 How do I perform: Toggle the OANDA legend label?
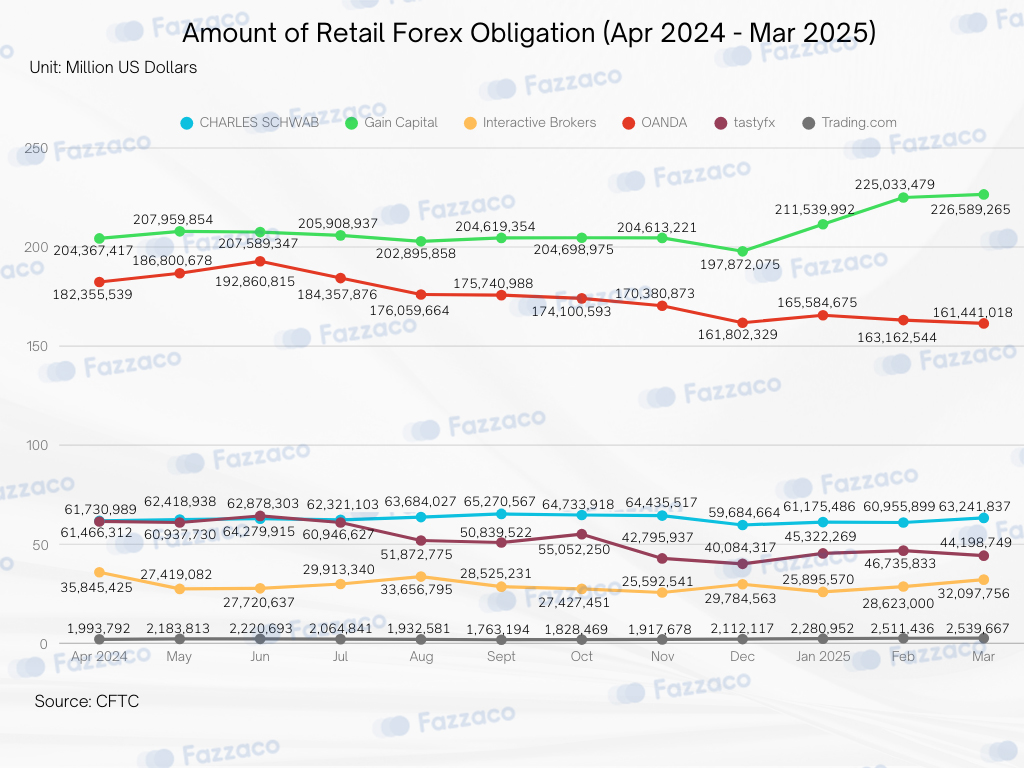click(664, 123)
